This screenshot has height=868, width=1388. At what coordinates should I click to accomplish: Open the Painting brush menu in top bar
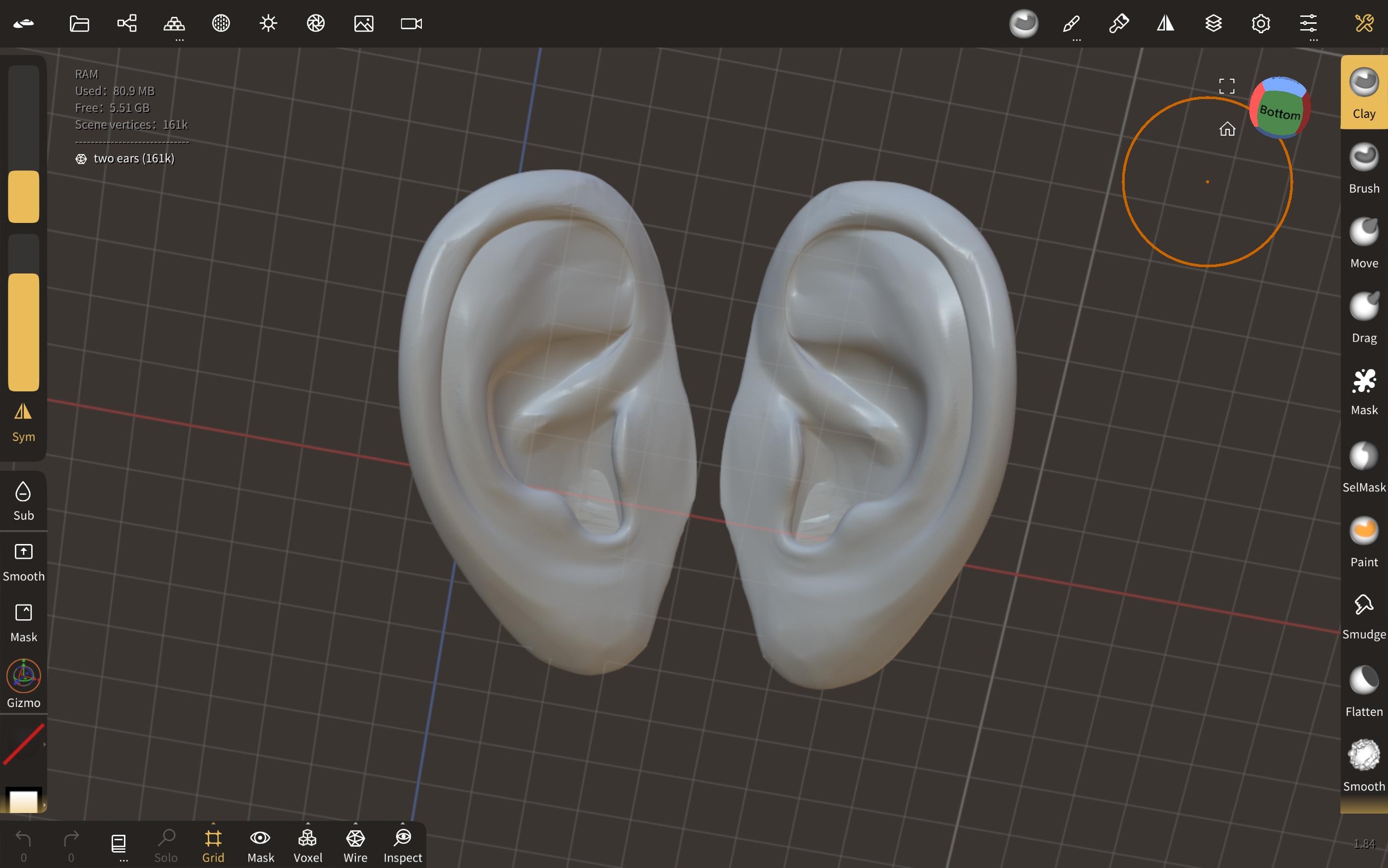click(1119, 24)
